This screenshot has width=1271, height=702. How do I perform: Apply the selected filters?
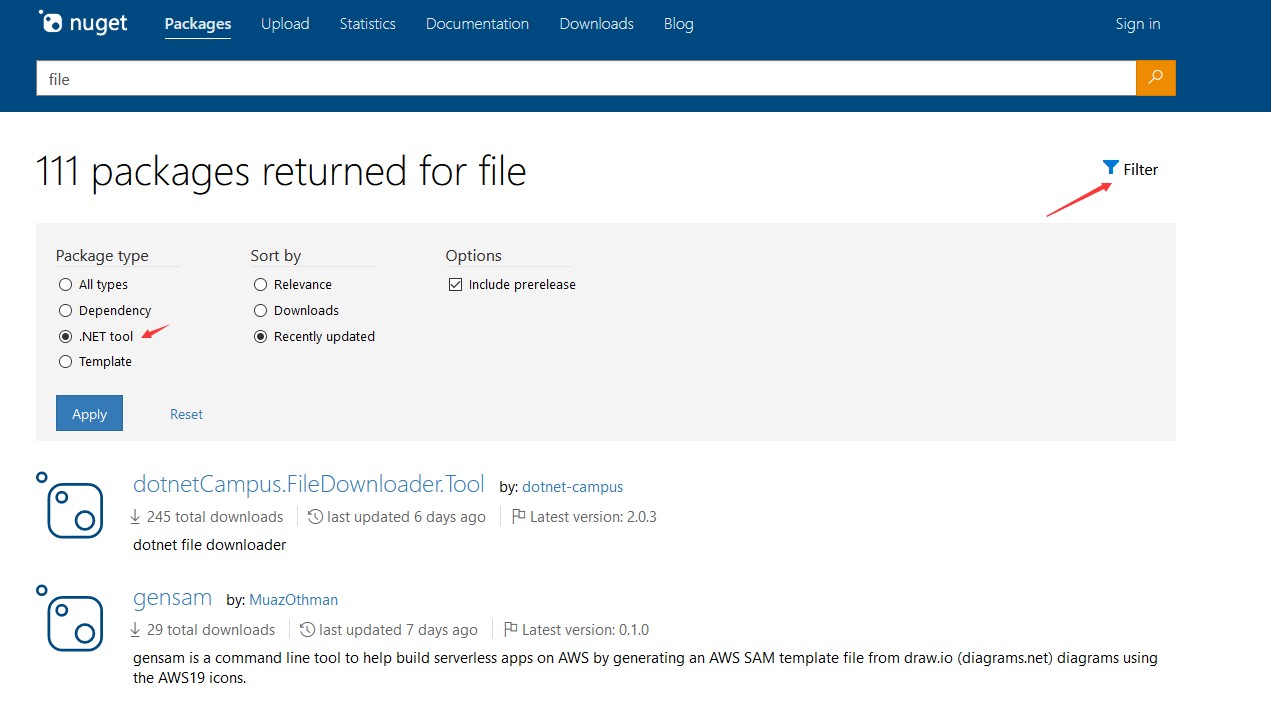[89, 413]
